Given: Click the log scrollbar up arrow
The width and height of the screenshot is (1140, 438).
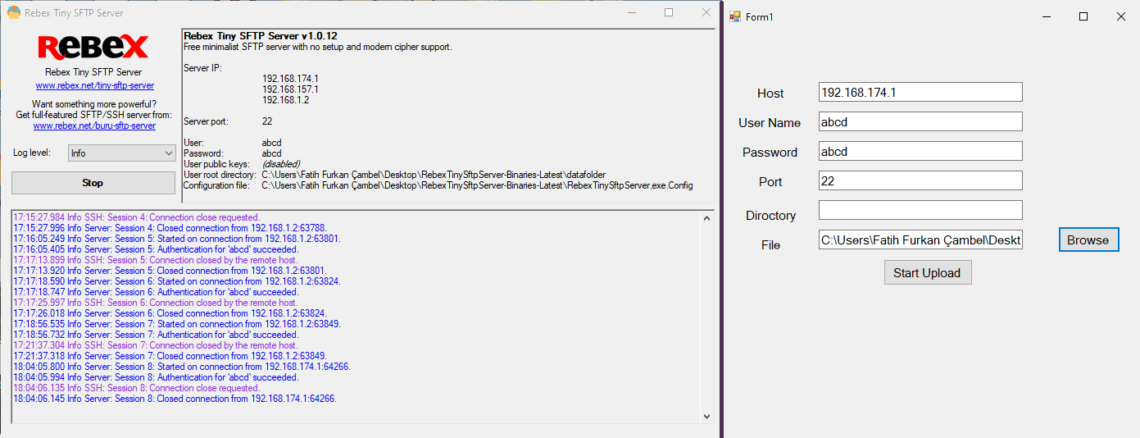Looking at the screenshot, I should 708,218.
